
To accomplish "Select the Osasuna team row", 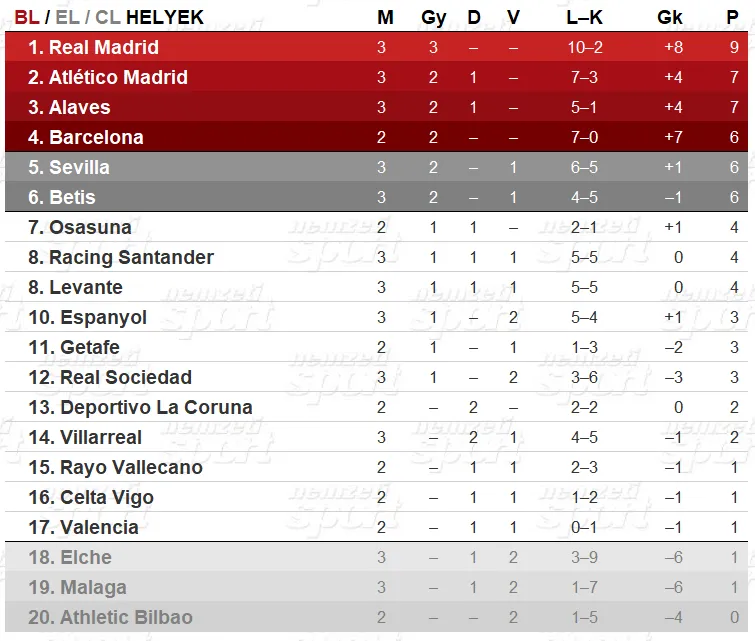I will 376,227.
